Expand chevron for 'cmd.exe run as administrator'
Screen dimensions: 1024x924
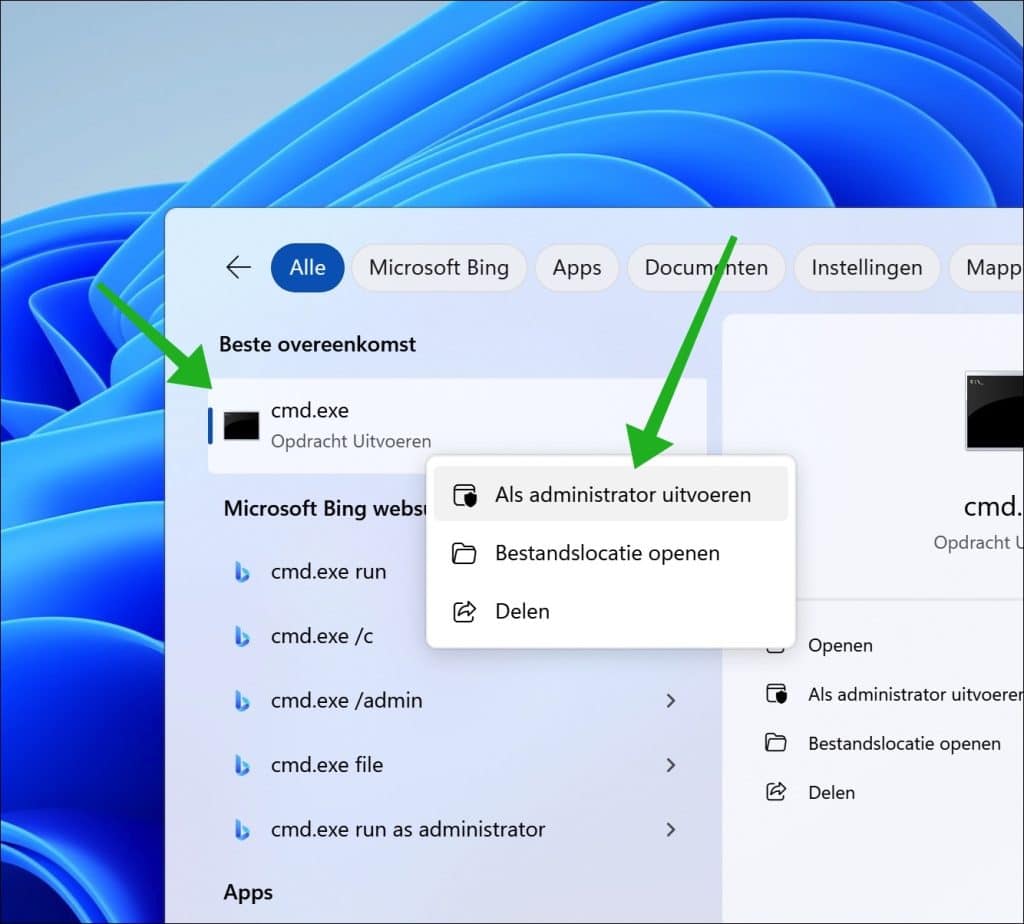point(671,830)
